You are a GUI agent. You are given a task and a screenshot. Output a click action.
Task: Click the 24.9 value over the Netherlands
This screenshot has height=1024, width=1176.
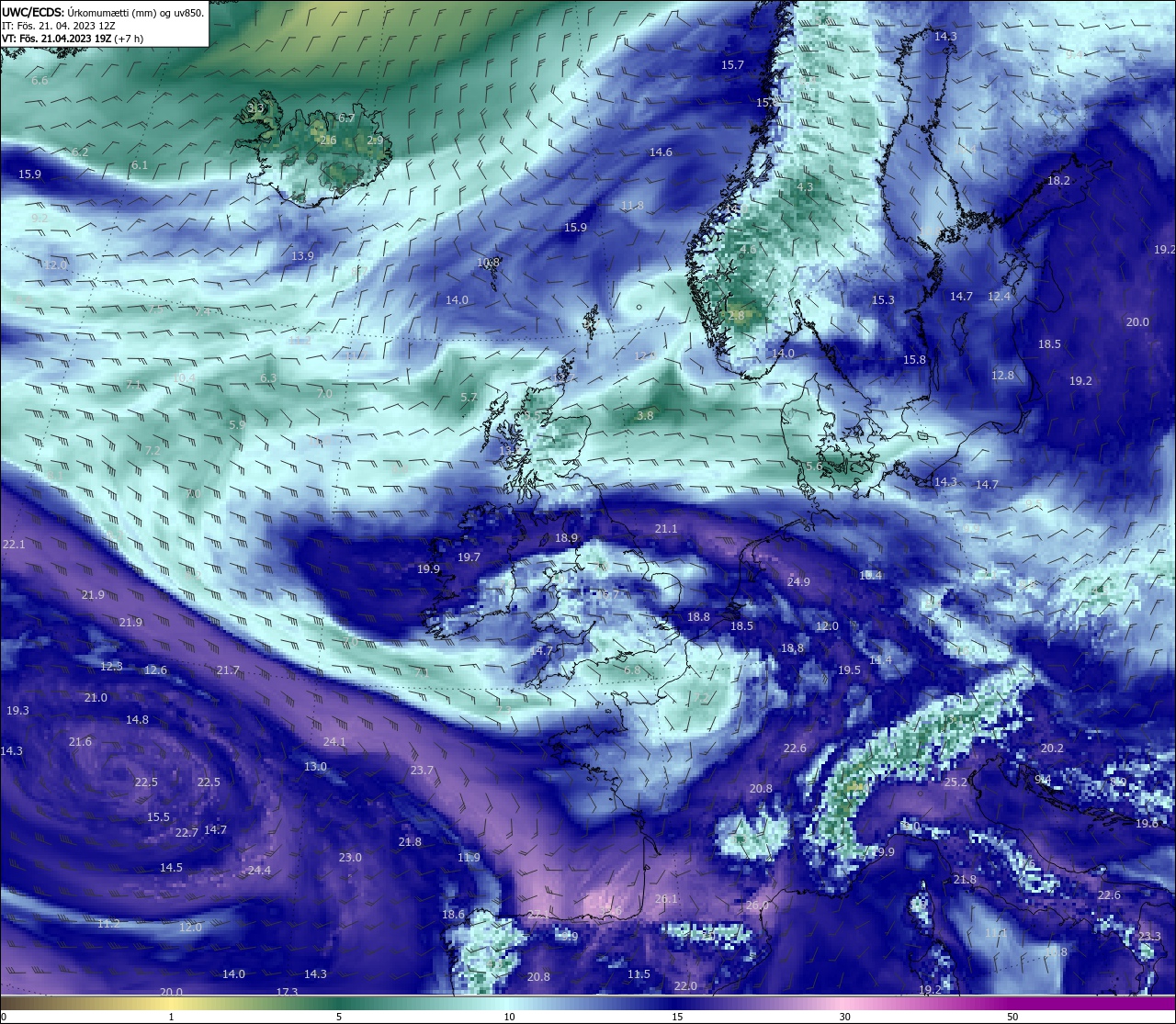(798, 582)
